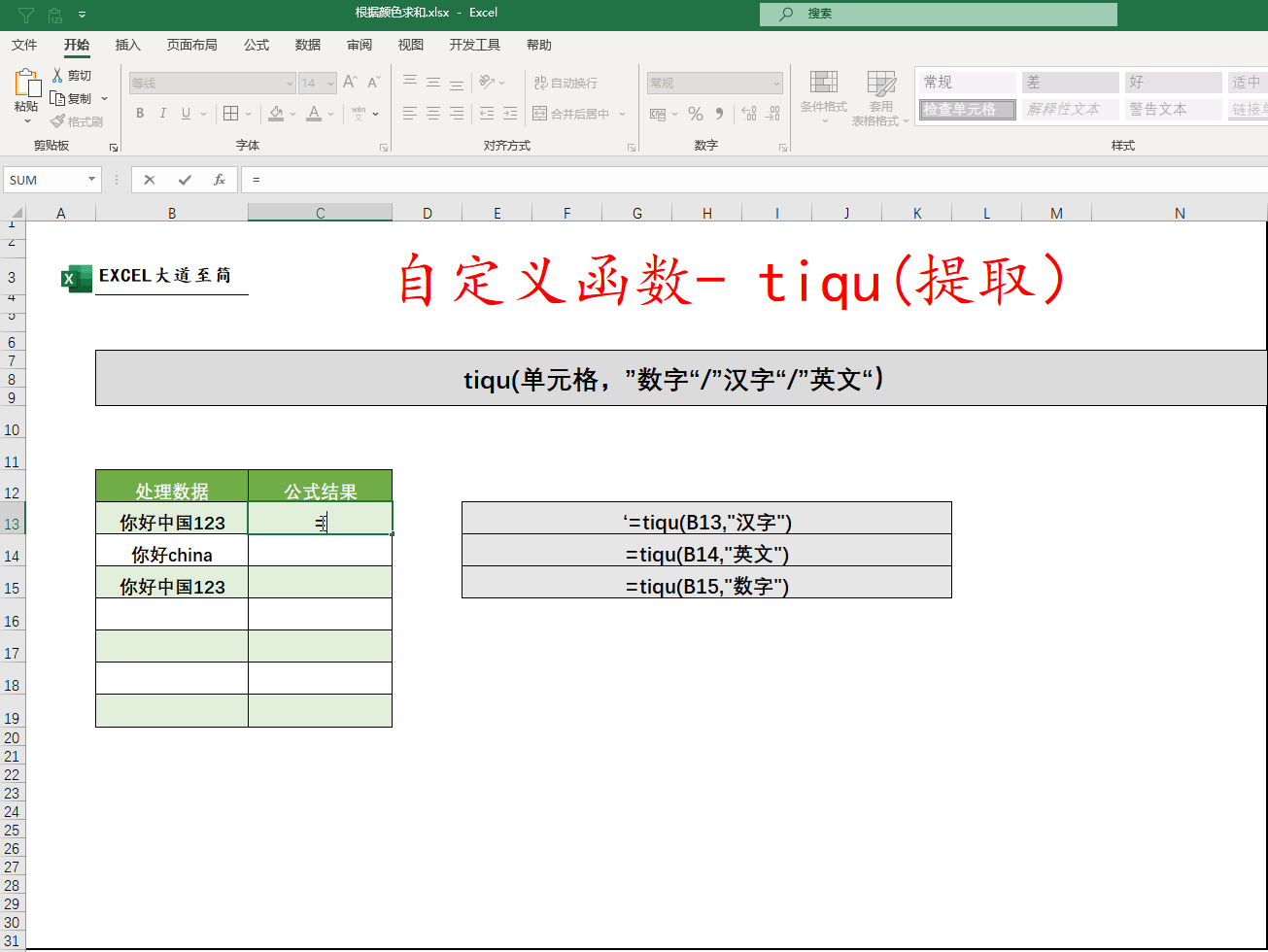Click the Paste clipboard icon

(26, 84)
